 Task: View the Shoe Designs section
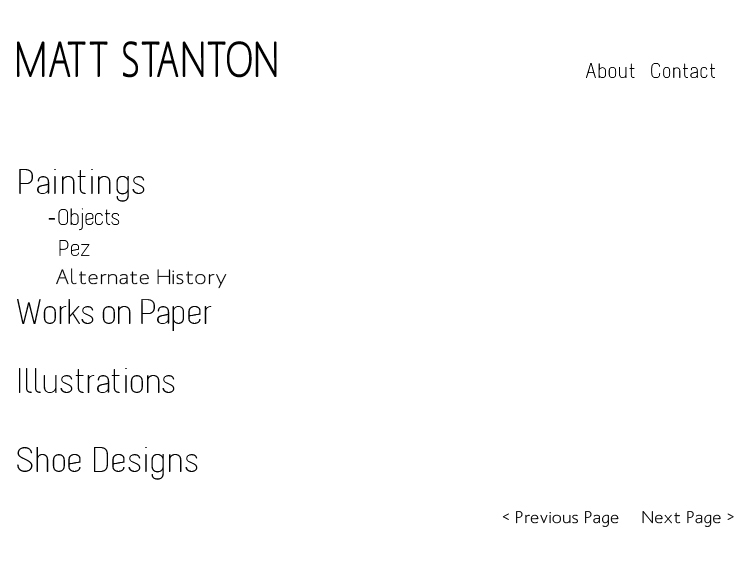[107, 460]
